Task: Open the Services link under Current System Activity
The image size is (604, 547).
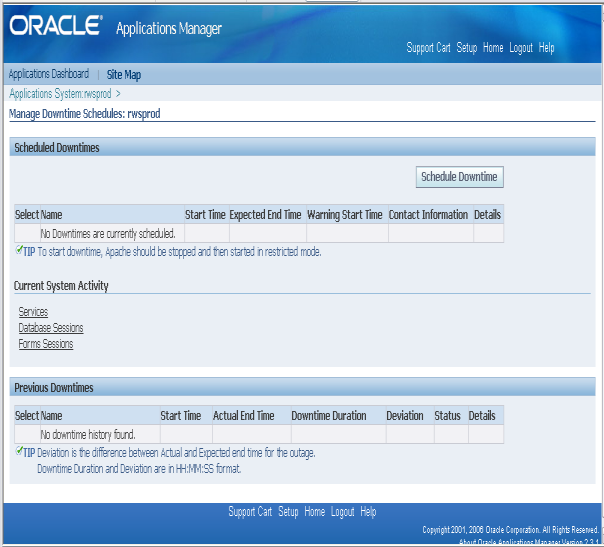Action: point(33,312)
